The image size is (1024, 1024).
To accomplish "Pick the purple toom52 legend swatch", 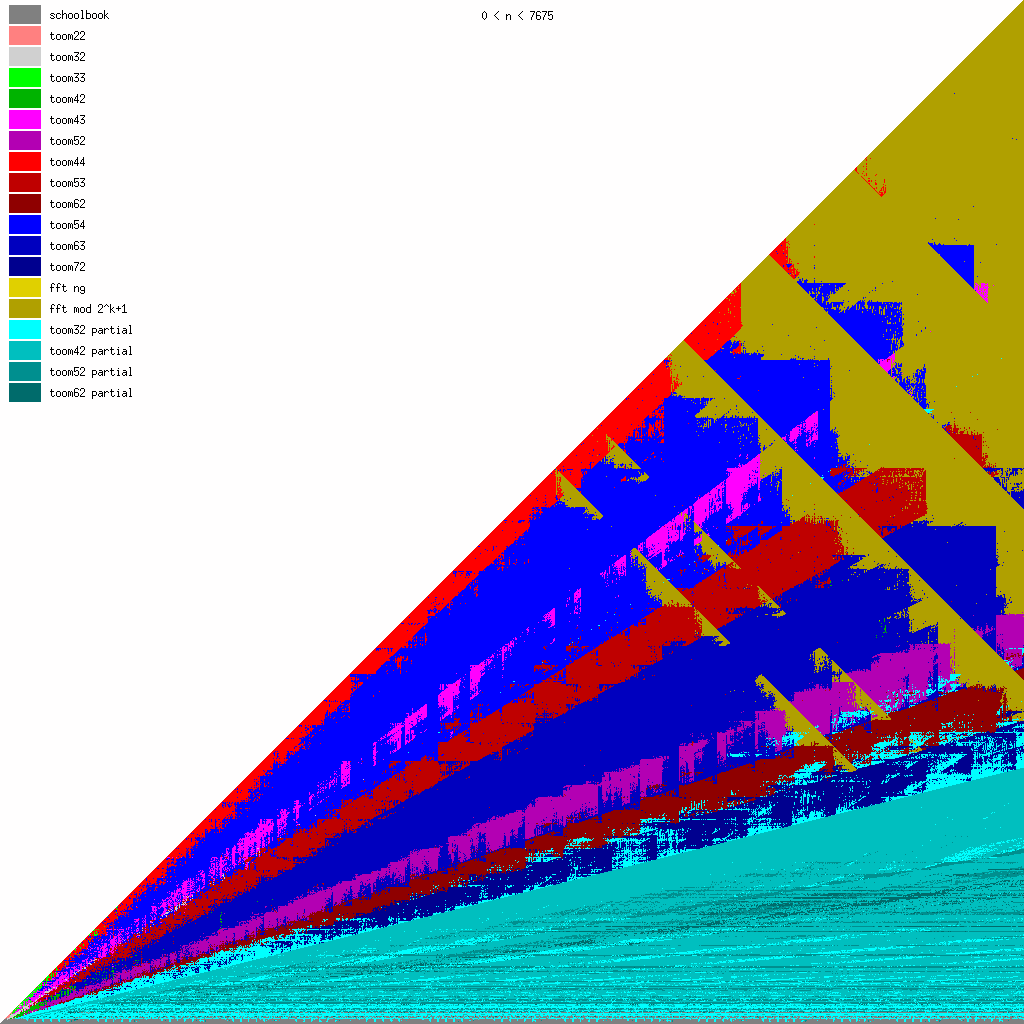I will 25,140.
